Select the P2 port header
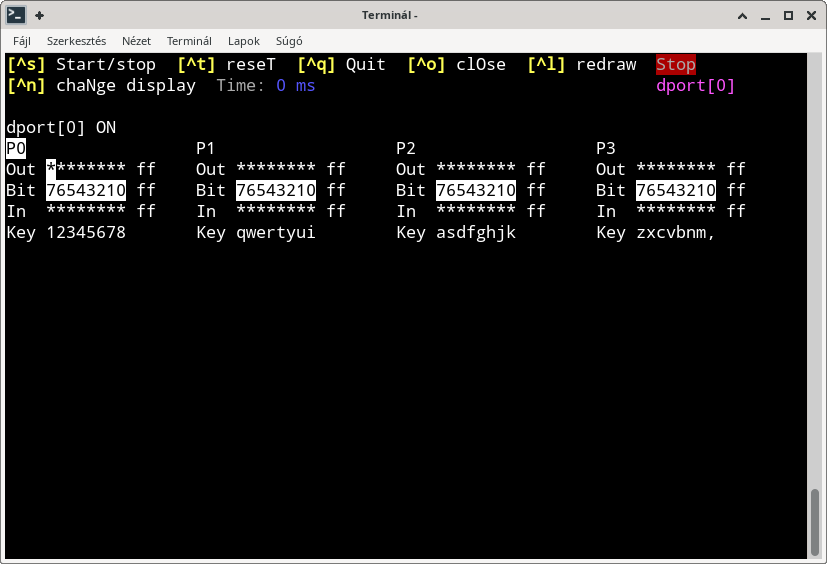 pos(406,148)
